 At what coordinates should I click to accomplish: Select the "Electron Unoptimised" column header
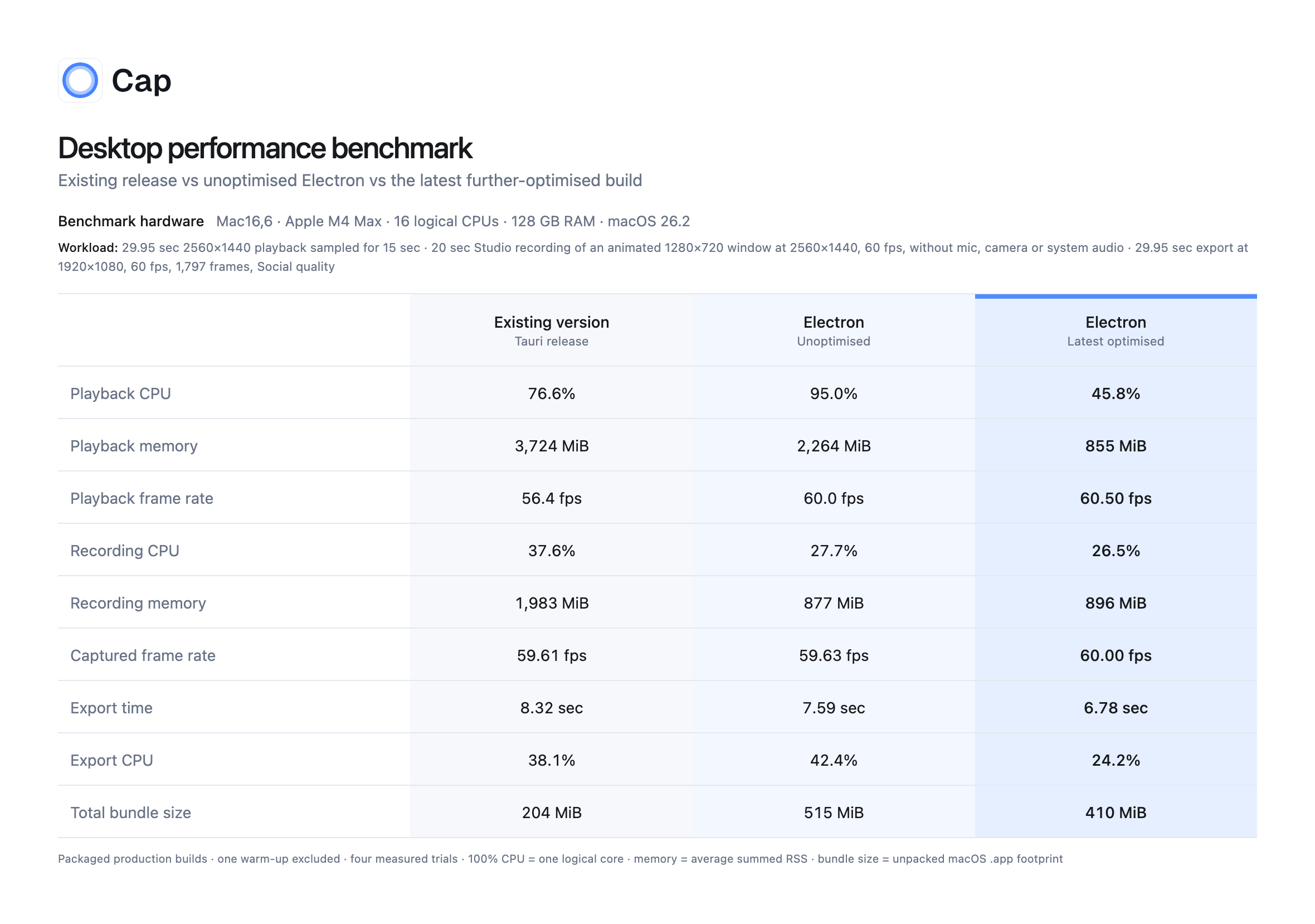pos(834,331)
